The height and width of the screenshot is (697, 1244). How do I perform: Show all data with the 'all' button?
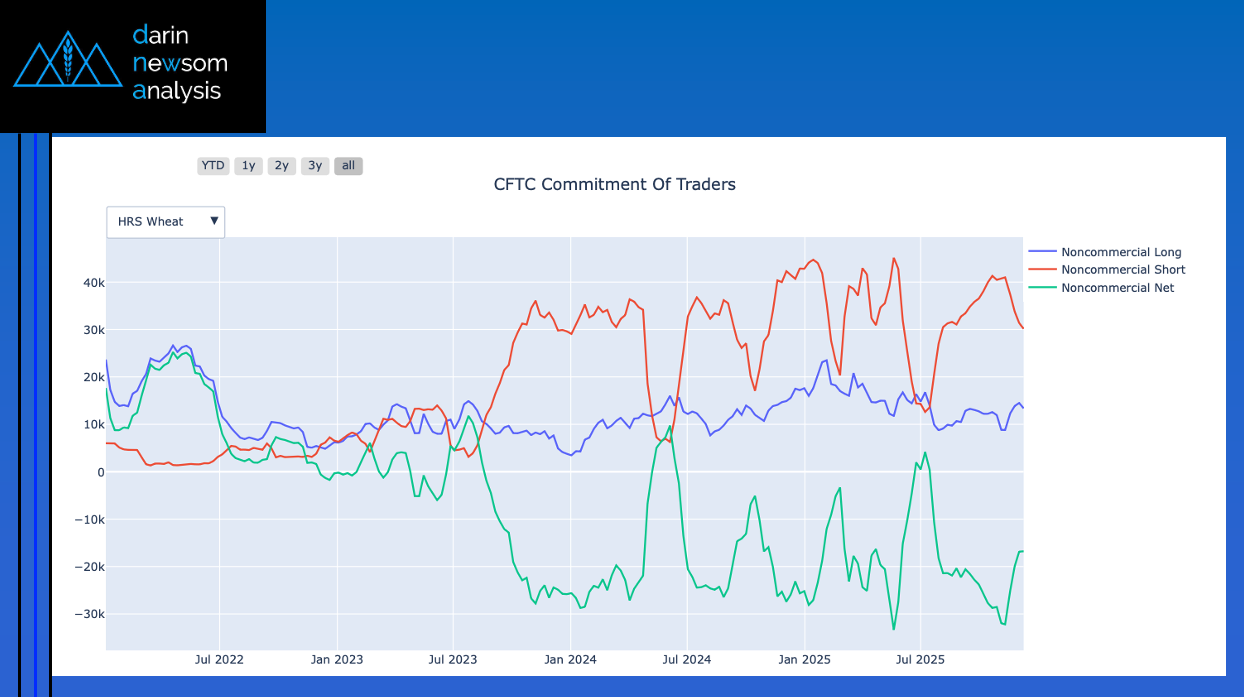pyautogui.click(x=348, y=166)
